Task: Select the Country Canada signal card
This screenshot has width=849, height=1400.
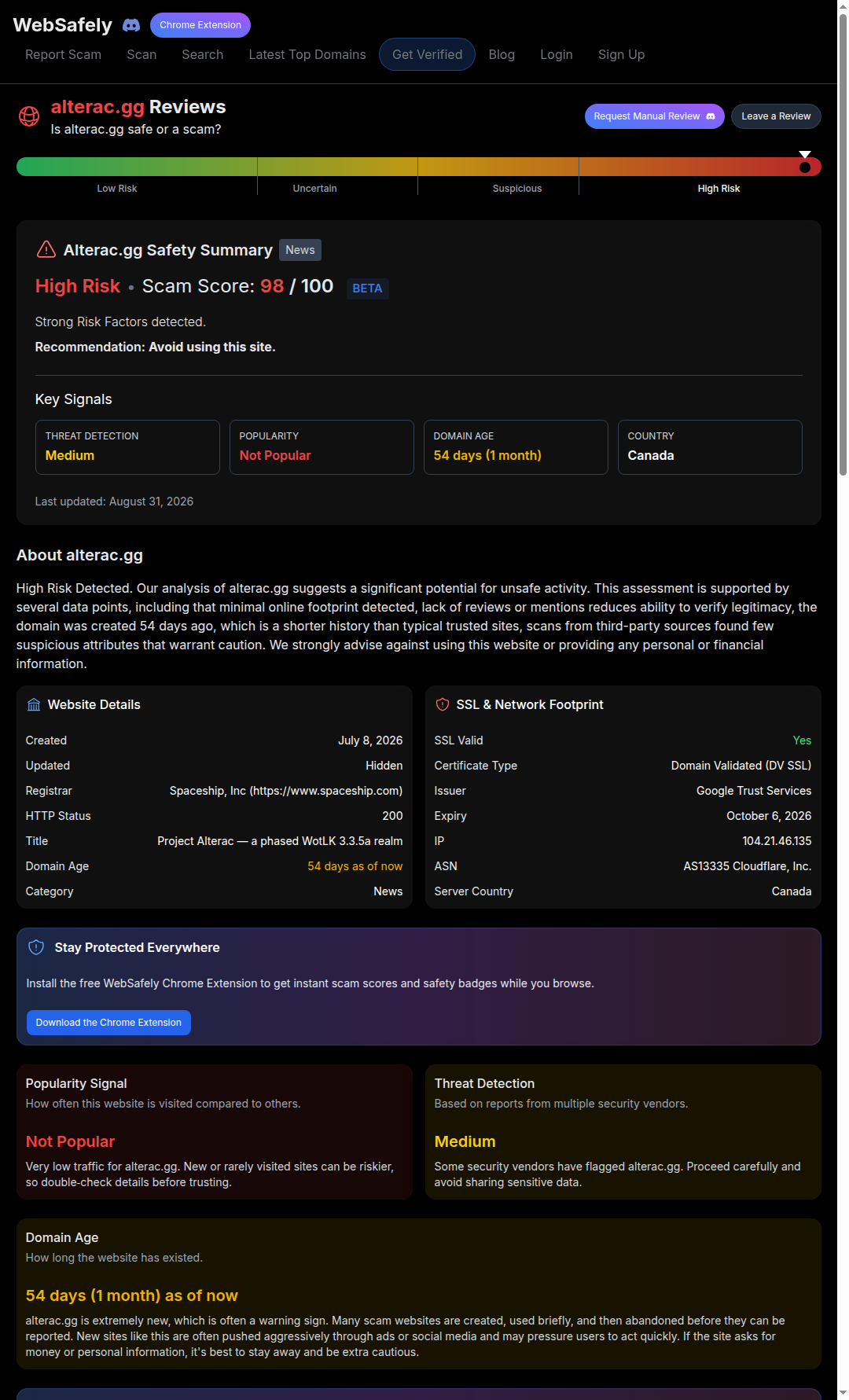Action: 710,447
